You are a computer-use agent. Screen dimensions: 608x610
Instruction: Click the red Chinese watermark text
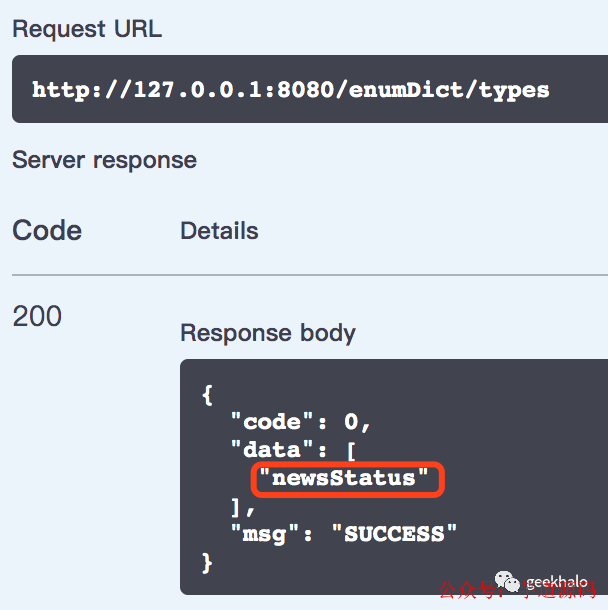[x=517, y=590]
